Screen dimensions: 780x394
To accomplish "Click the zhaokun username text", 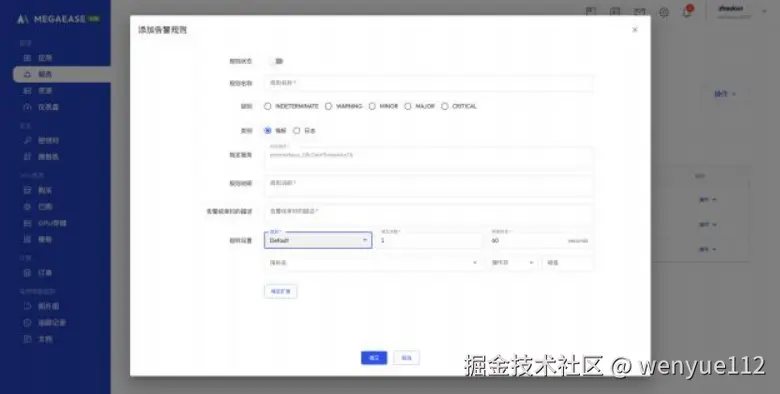I will (731, 8).
